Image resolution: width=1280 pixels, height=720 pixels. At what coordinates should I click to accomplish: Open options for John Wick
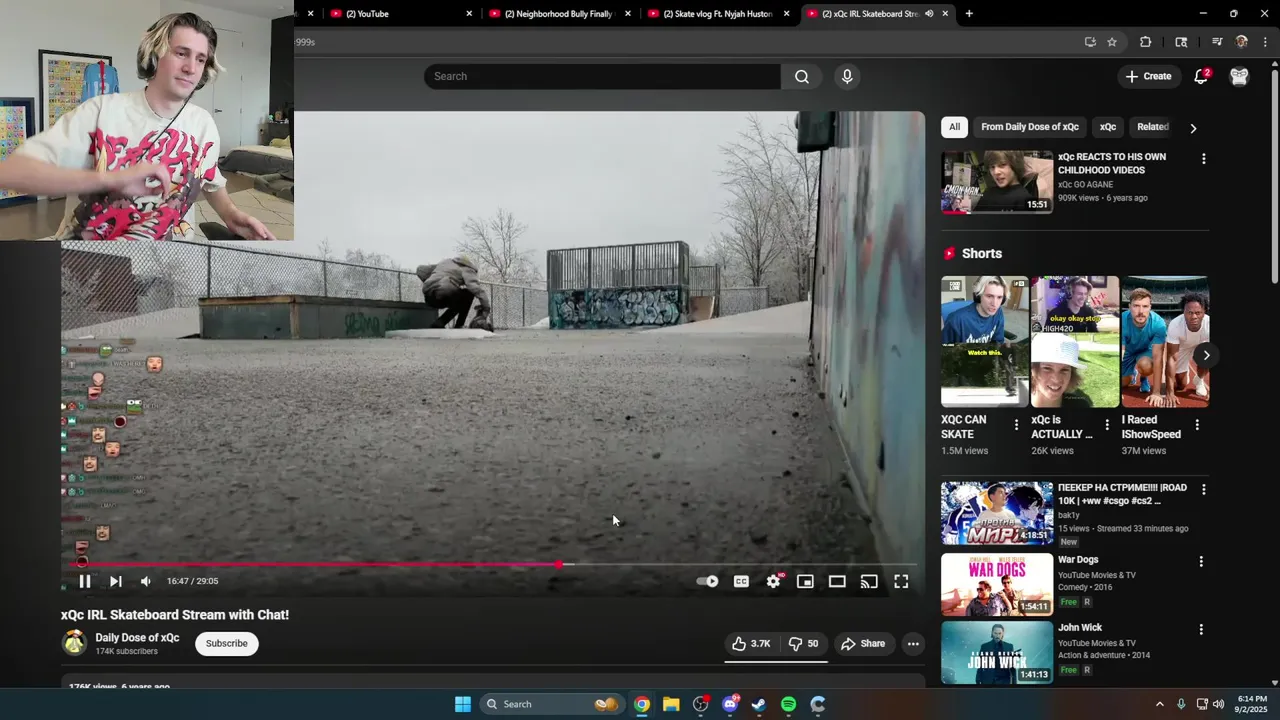click(1202, 630)
